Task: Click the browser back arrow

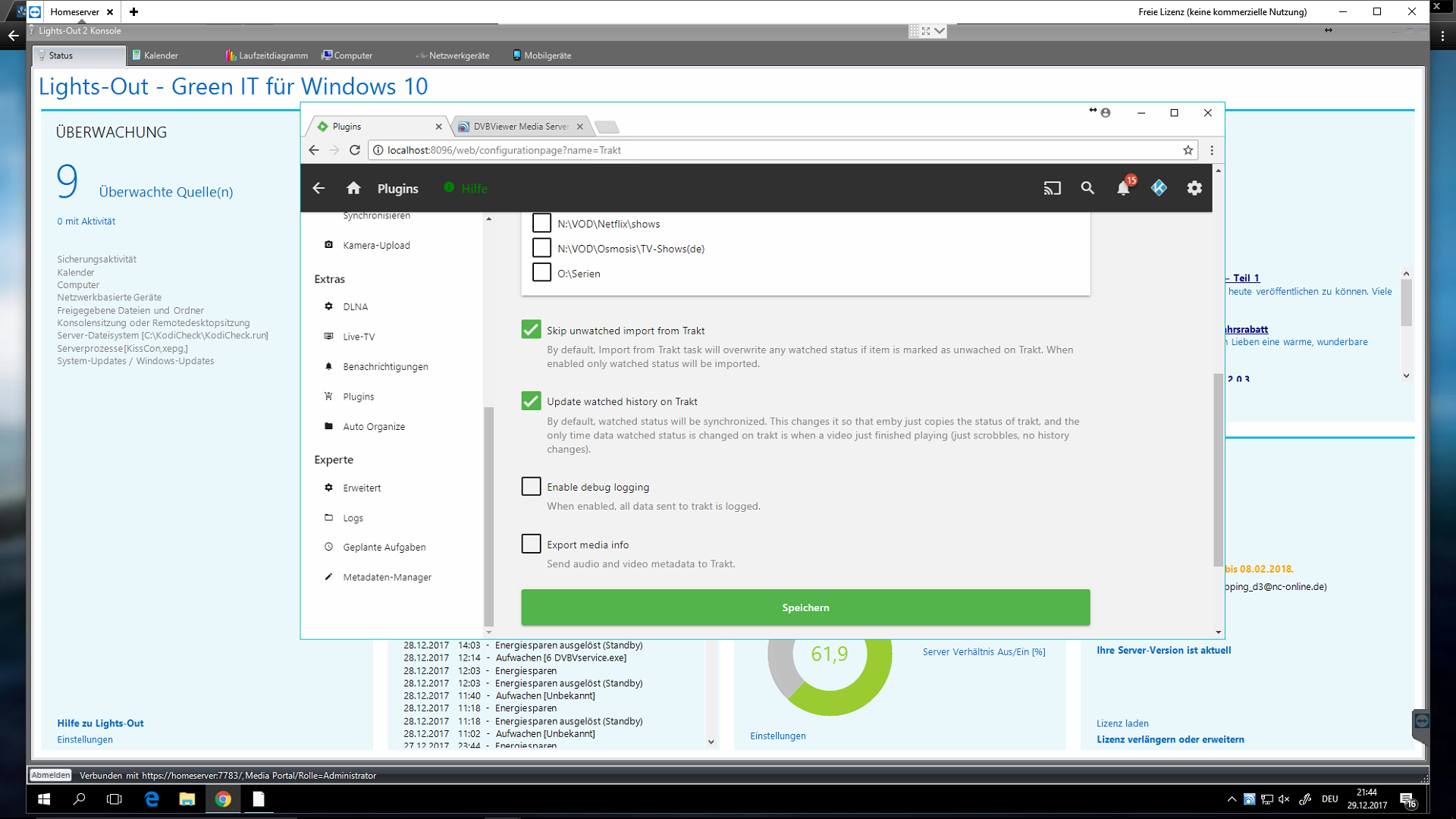Action: (x=314, y=150)
